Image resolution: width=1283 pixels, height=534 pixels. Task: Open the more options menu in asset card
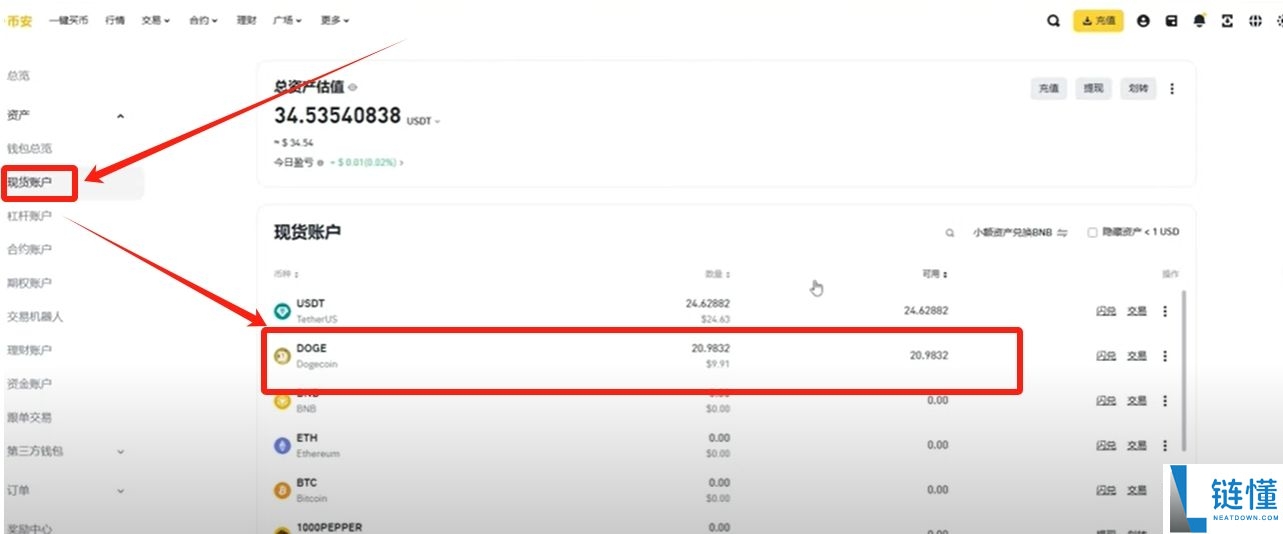pos(1172,89)
